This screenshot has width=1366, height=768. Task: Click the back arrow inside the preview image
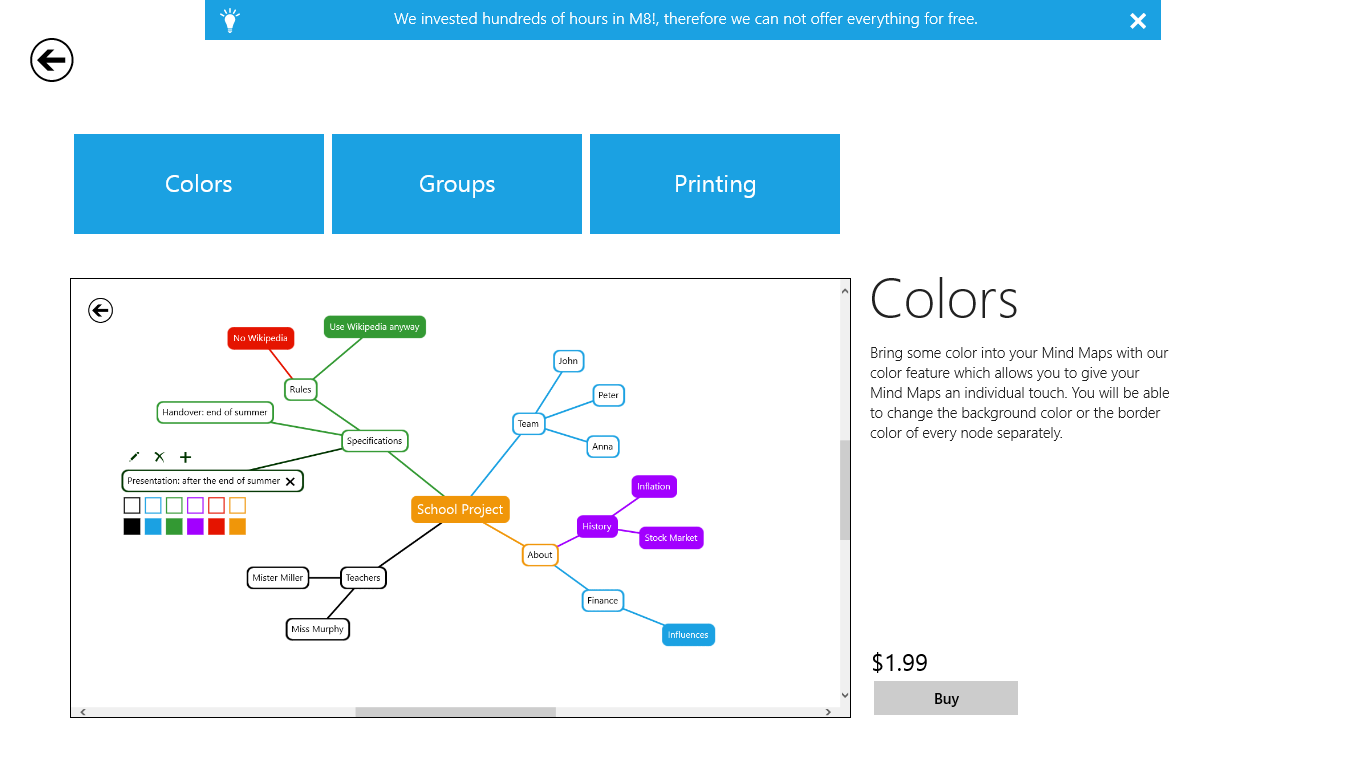[x=100, y=310]
